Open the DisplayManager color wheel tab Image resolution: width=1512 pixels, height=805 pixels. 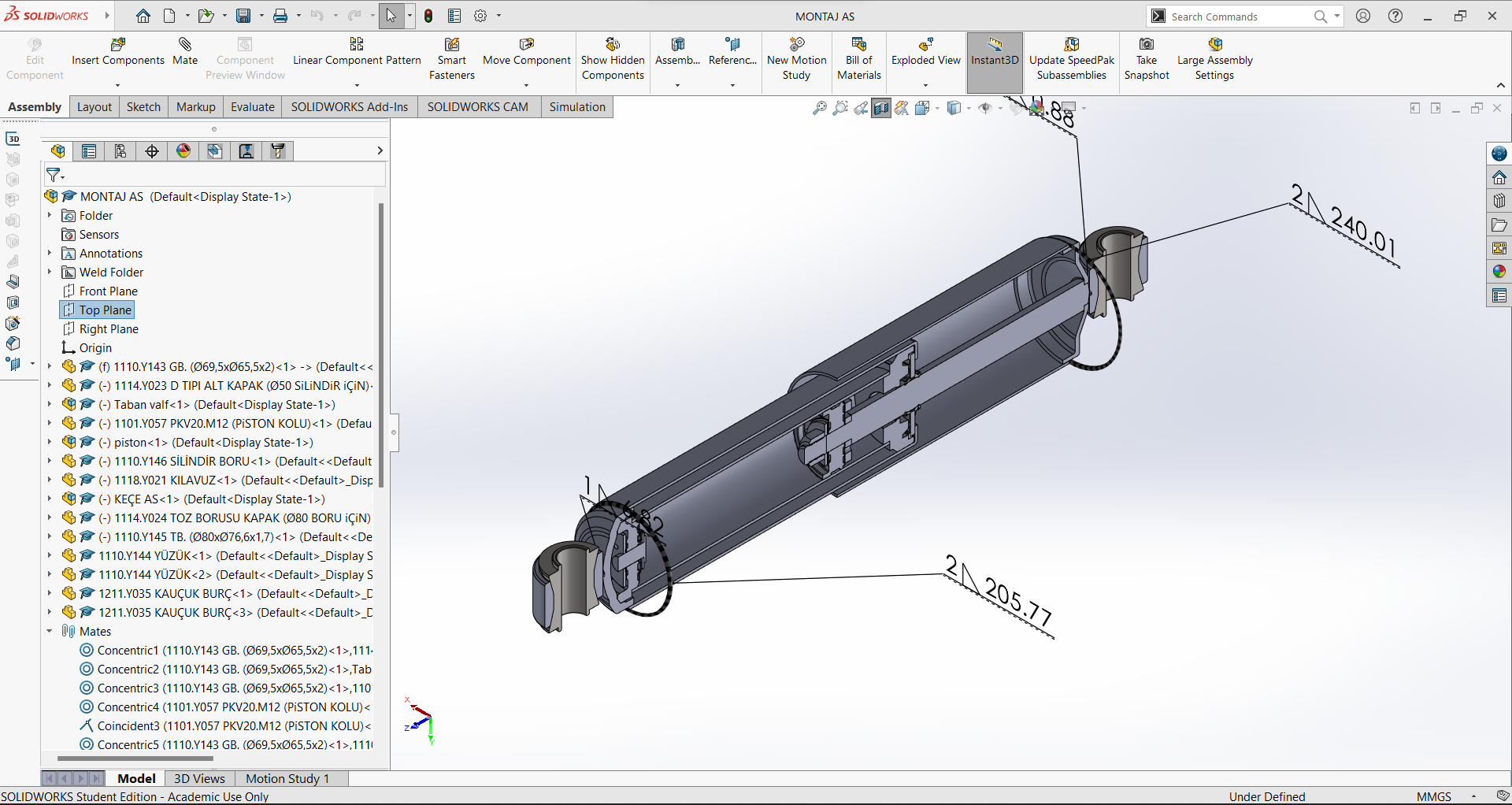(x=183, y=151)
